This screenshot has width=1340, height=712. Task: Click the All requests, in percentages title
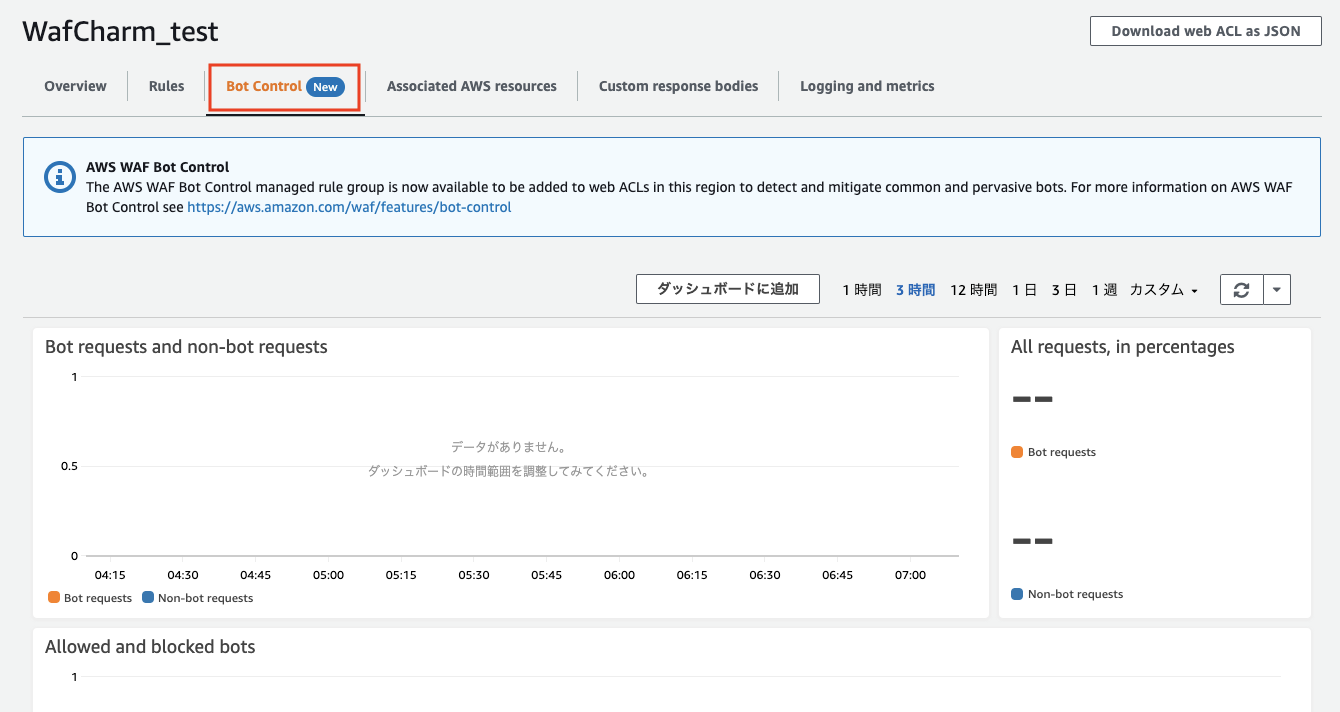(1123, 347)
